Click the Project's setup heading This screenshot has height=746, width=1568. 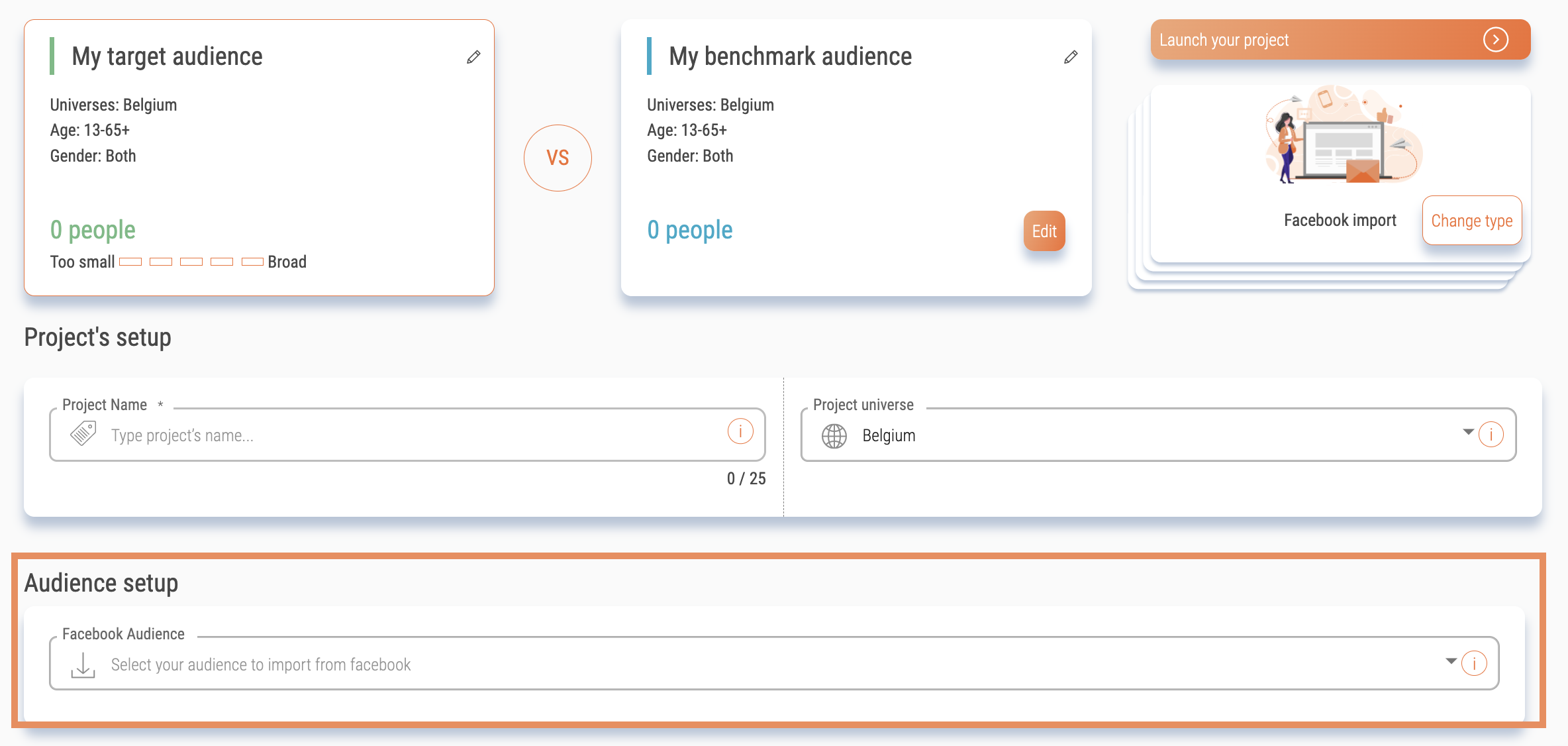(98, 338)
